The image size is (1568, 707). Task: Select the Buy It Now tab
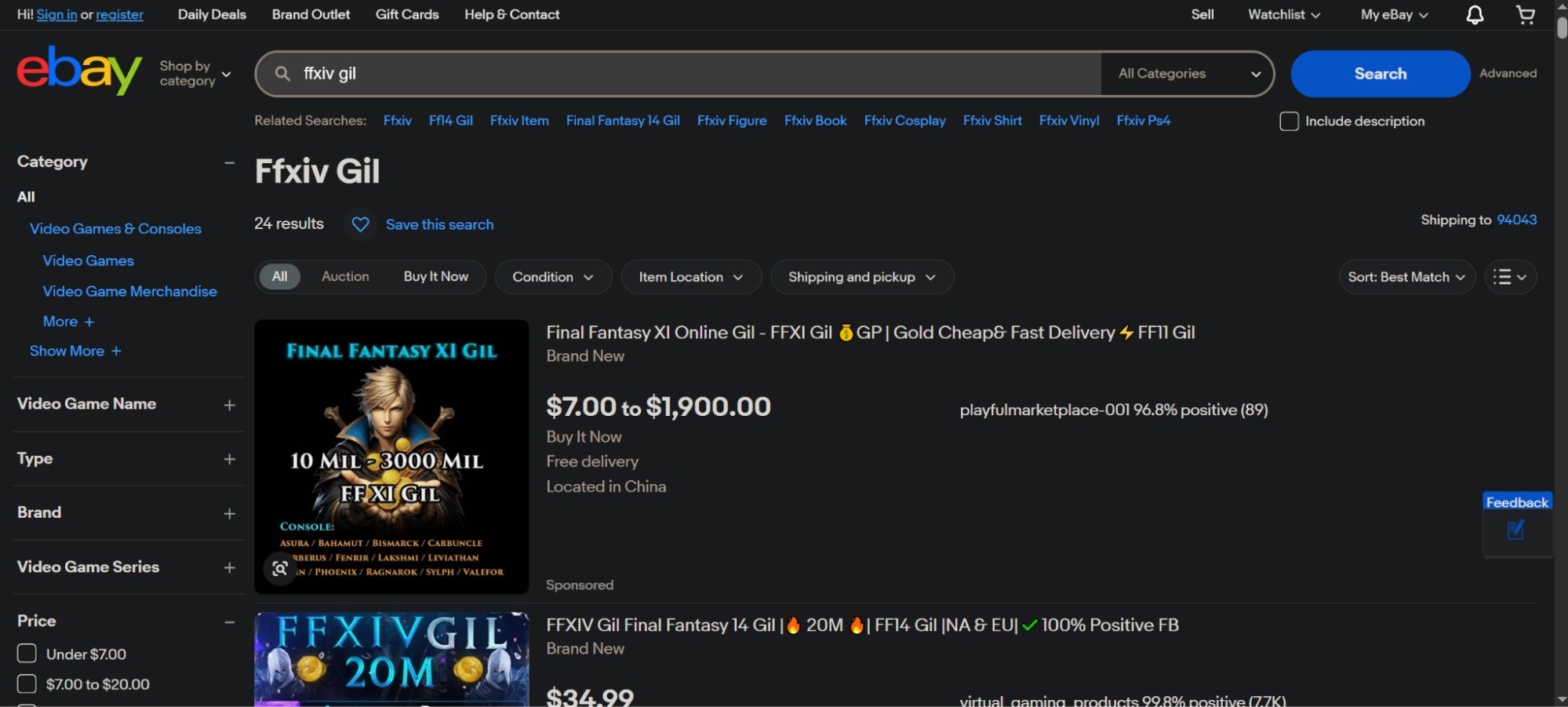(435, 277)
